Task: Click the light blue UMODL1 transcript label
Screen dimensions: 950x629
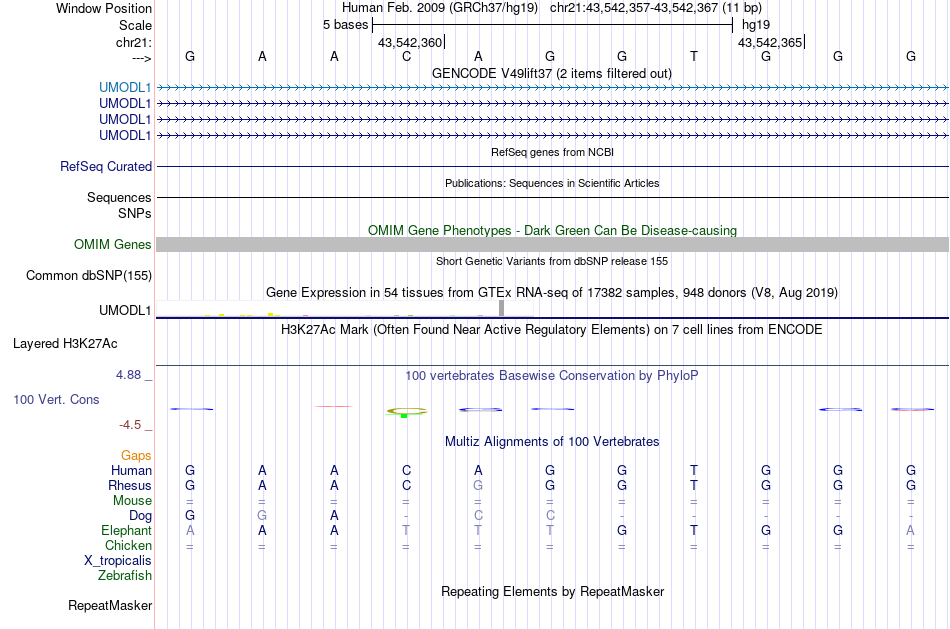Action: [125, 88]
